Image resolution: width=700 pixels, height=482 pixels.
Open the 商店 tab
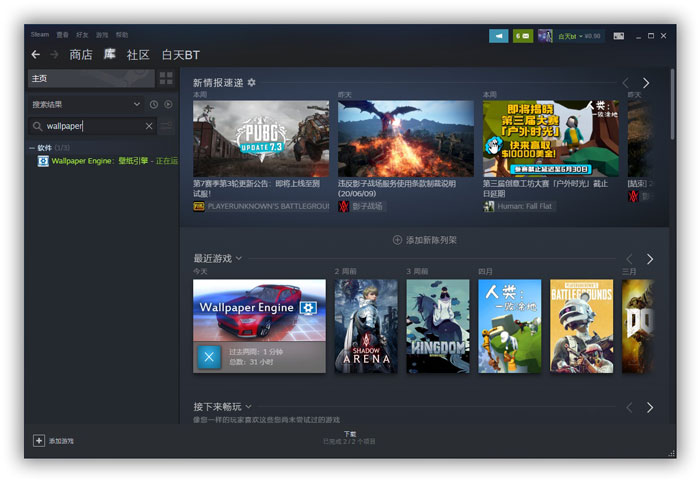point(81,54)
